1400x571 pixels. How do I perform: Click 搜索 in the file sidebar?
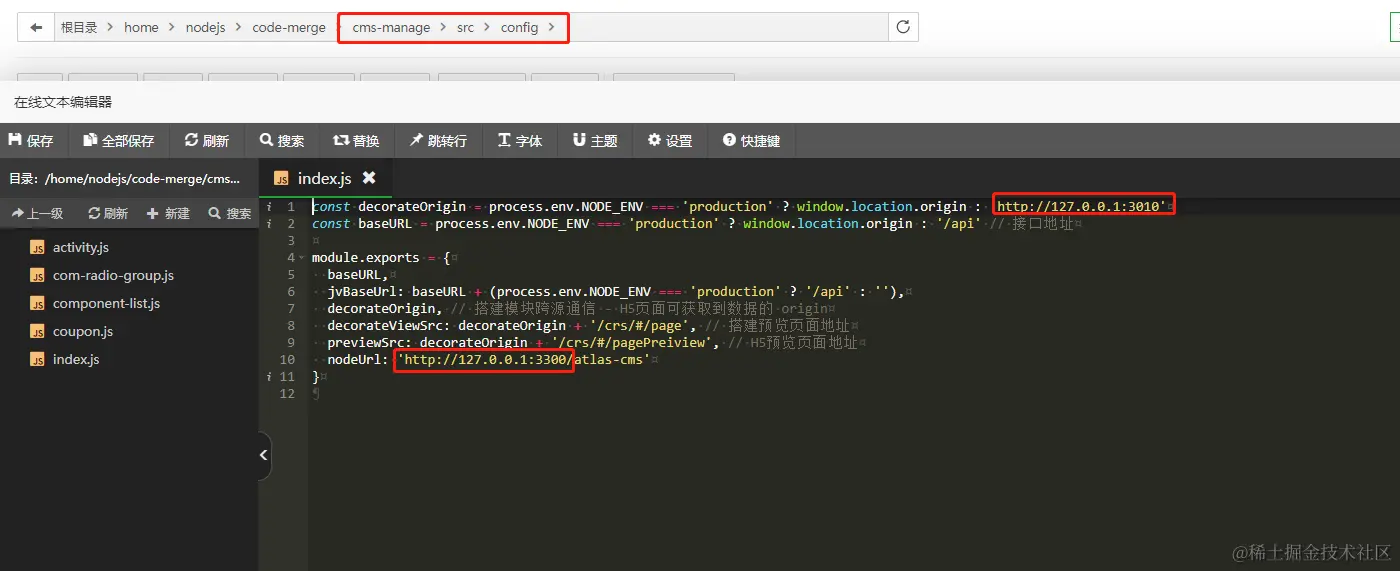coord(230,213)
